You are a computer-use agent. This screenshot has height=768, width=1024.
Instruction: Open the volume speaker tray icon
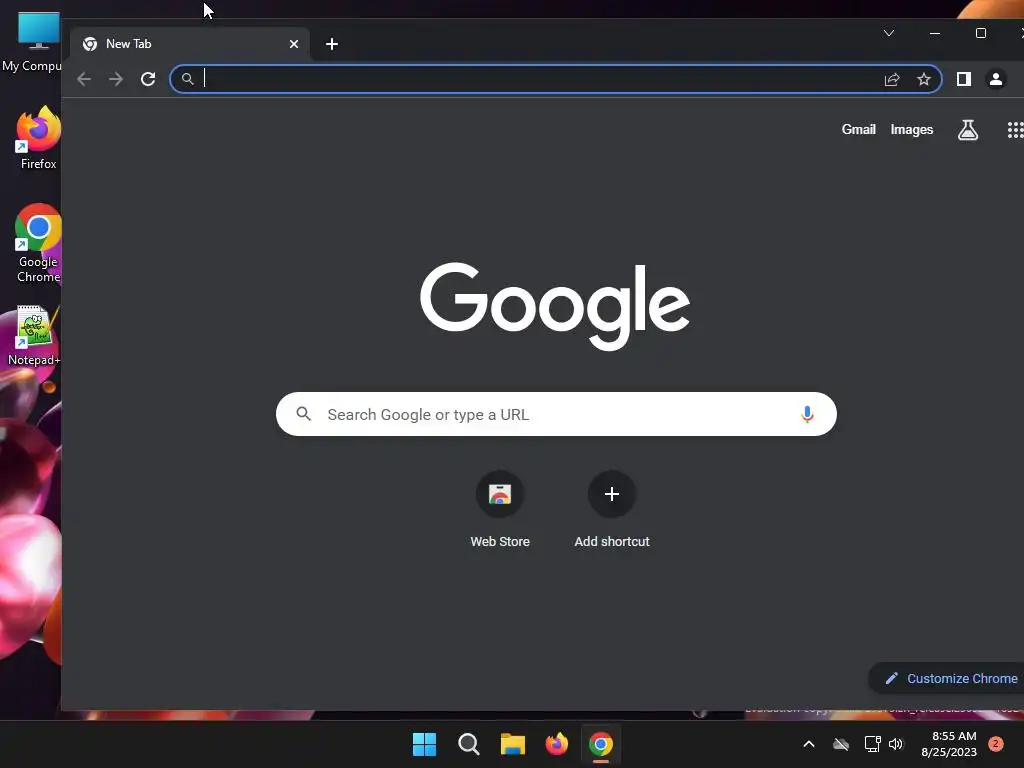click(x=896, y=744)
